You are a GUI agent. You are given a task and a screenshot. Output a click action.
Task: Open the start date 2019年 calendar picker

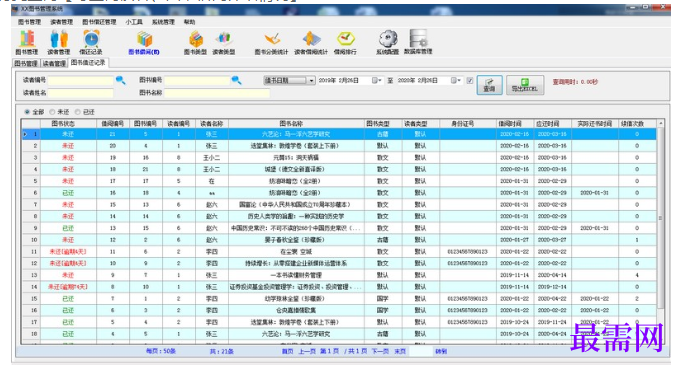(x=376, y=81)
